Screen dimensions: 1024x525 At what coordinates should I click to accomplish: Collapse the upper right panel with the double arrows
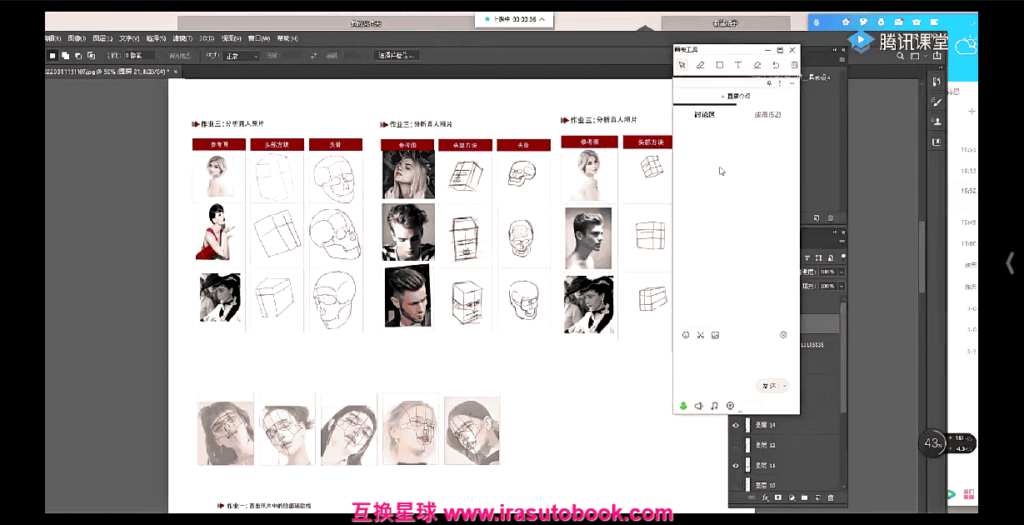click(x=835, y=50)
